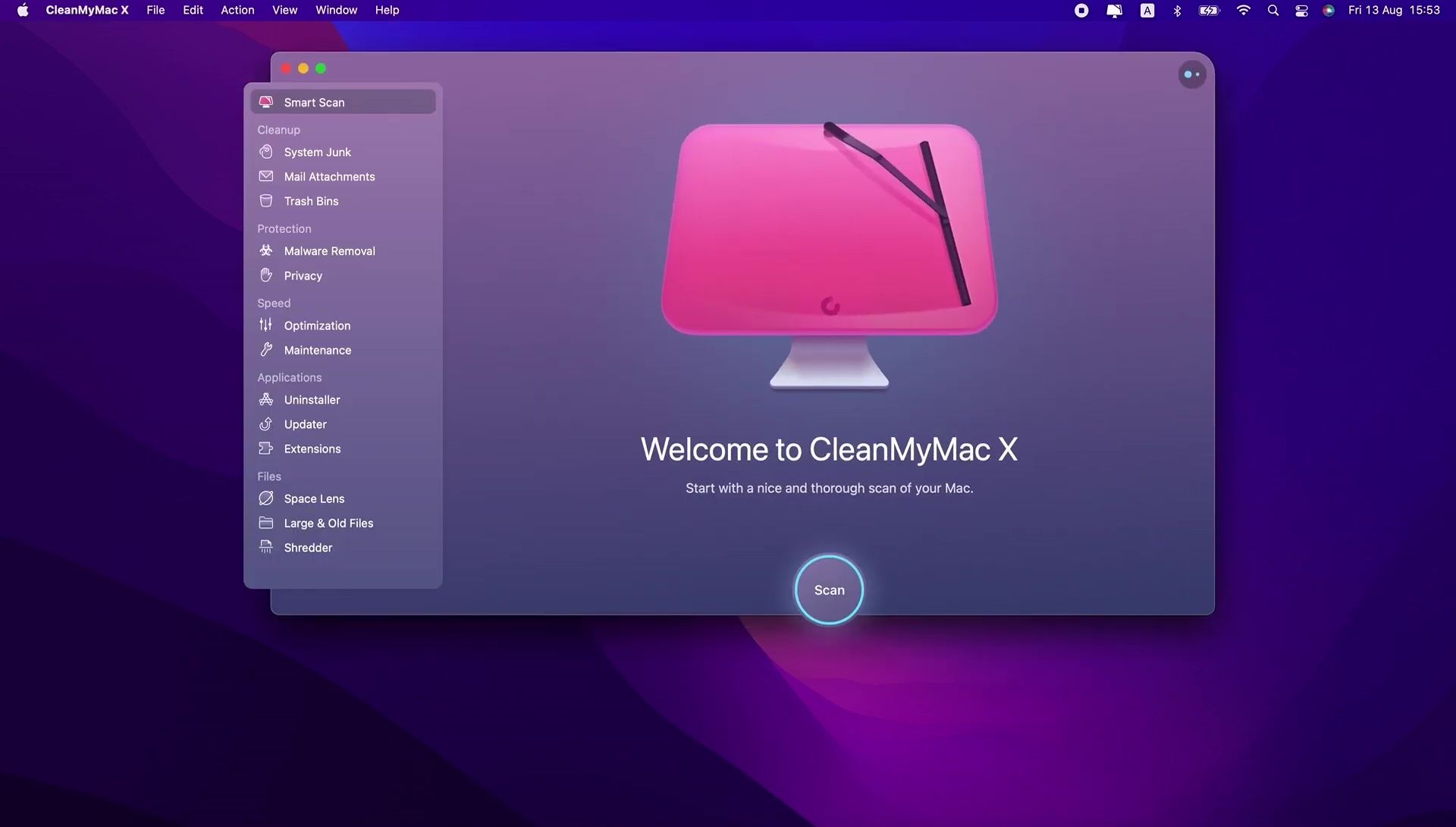
Task: Select Privacy label in sidebar
Action: click(303, 275)
